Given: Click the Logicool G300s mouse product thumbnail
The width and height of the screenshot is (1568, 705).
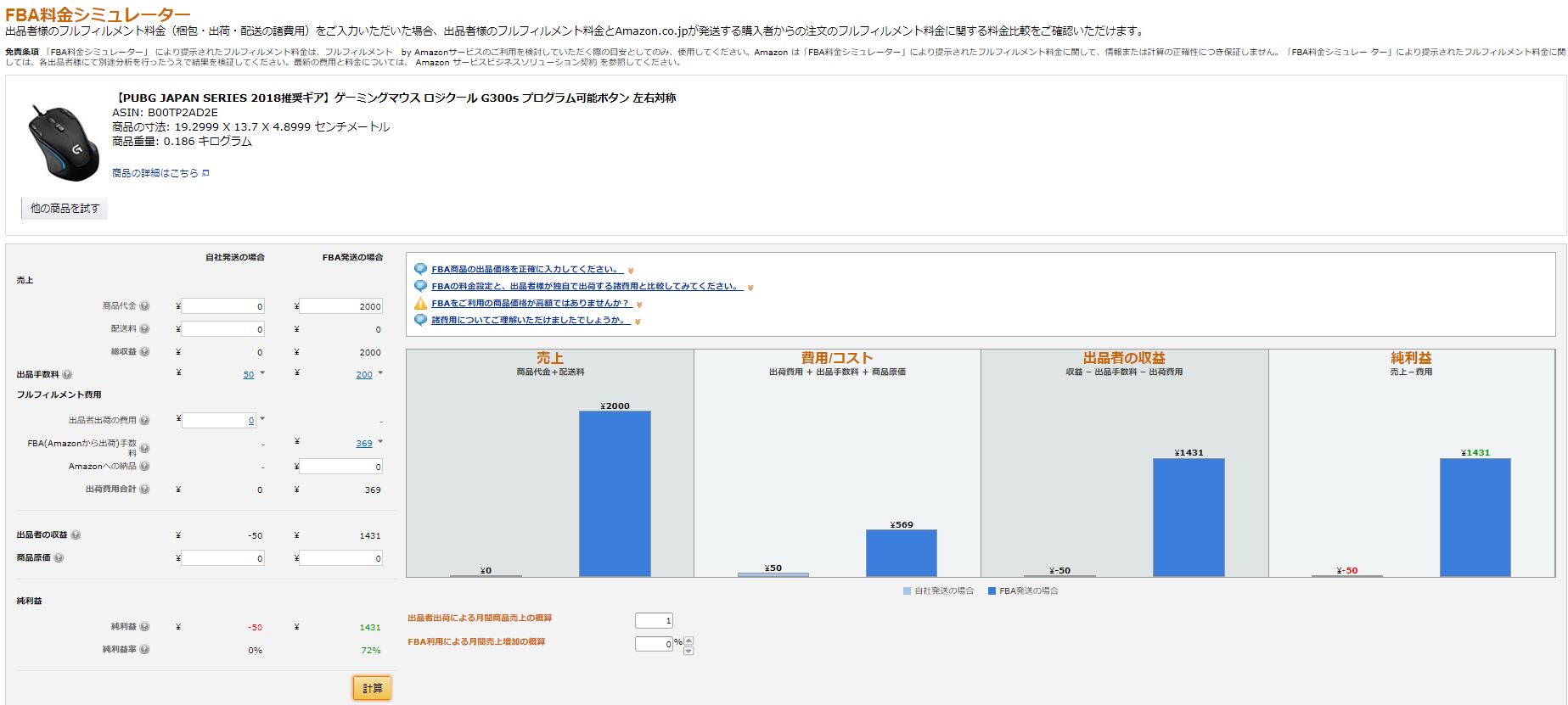Looking at the screenshot, I should 64,142.
